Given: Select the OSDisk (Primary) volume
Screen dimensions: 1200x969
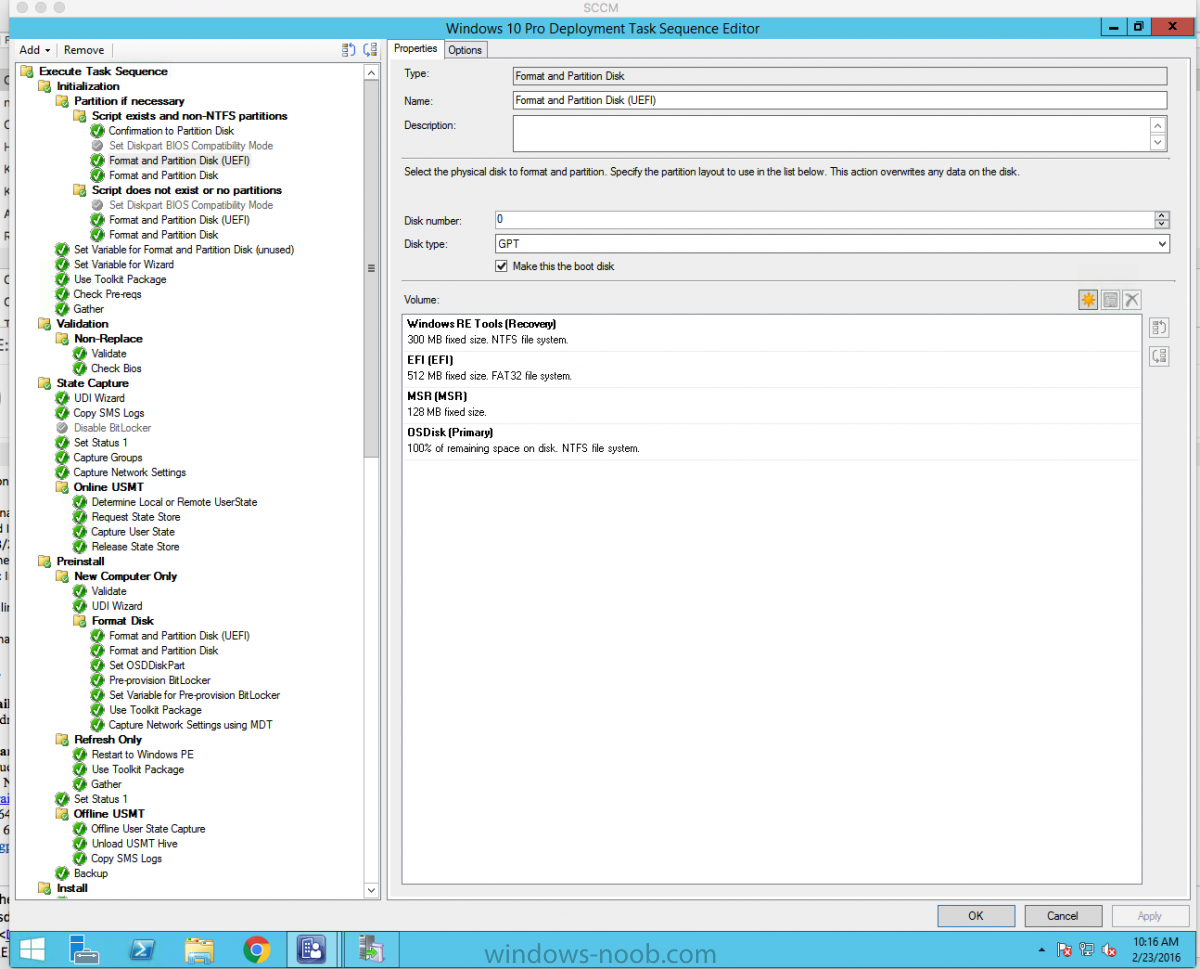Looking at the screenshot, I should tap(772, 441).
